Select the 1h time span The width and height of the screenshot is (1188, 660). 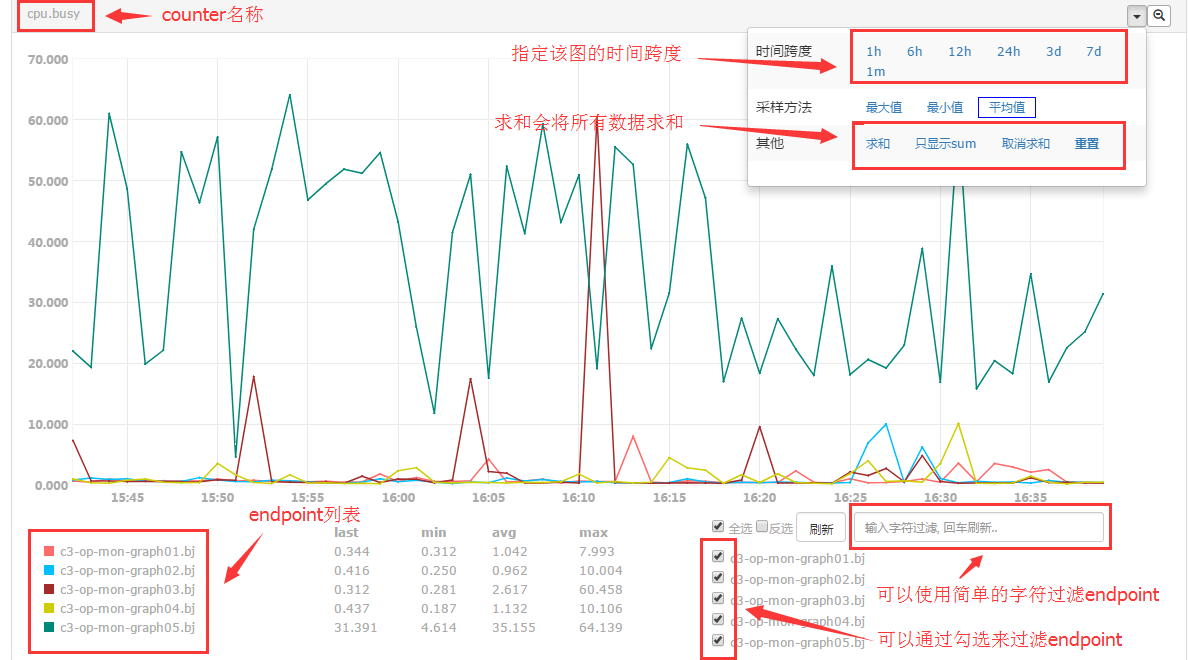pyautogui.click(x=874, y=51)
